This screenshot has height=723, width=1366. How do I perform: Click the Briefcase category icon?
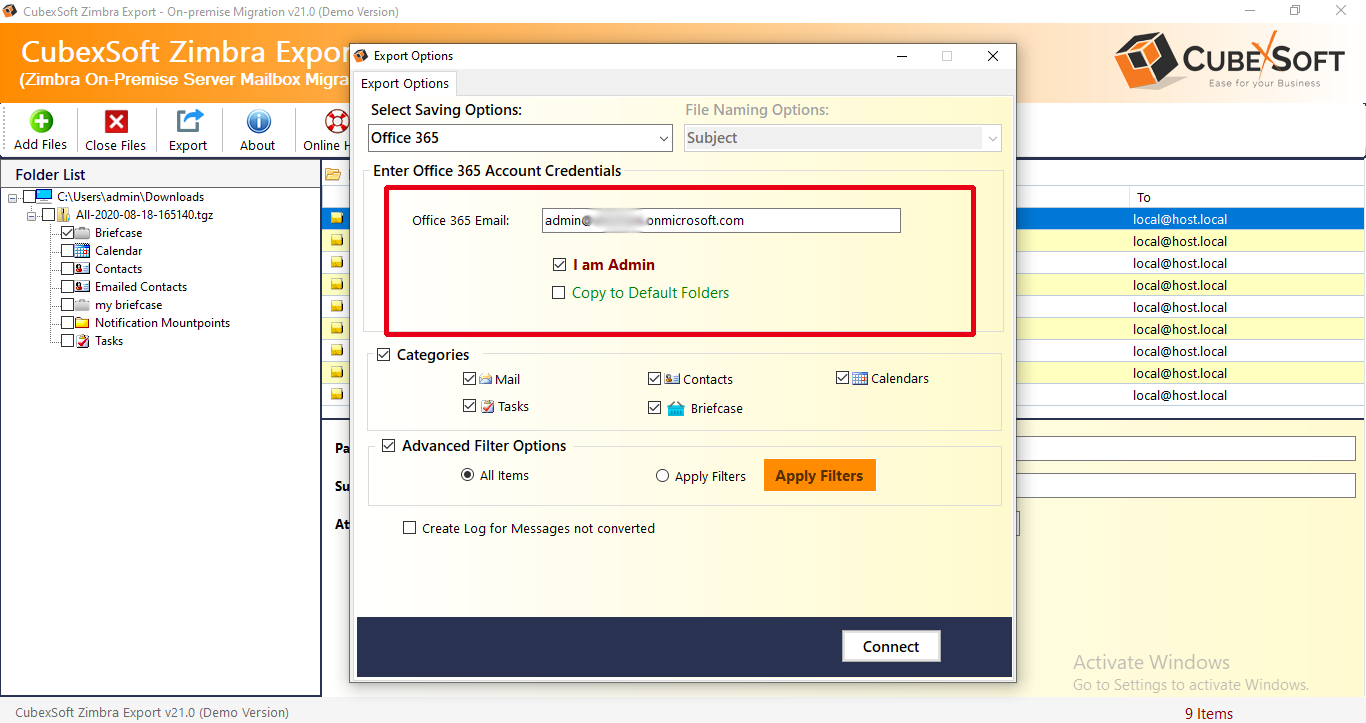(x=676, y=408)
